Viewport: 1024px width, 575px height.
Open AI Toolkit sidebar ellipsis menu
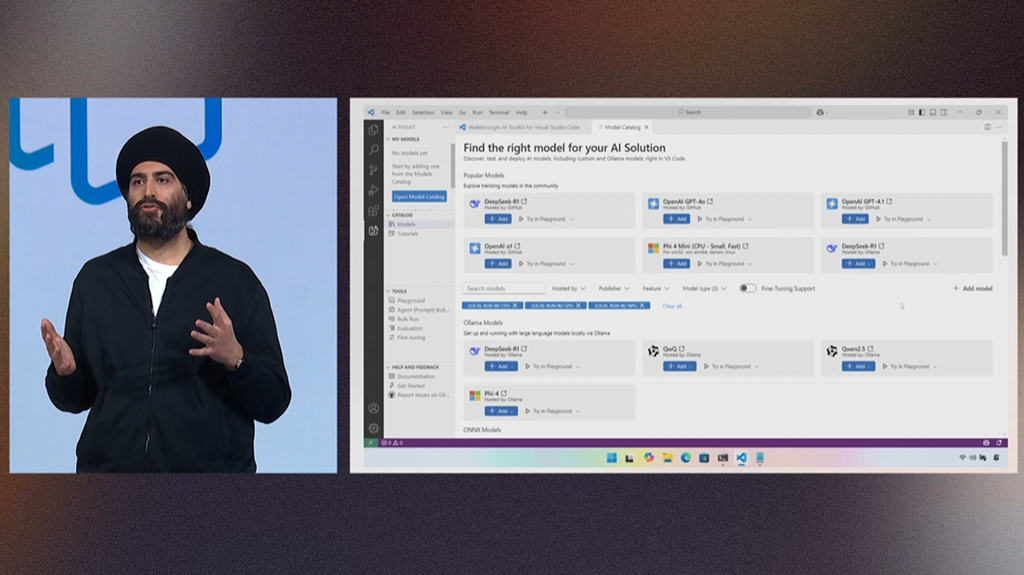(x=445, y=127)
